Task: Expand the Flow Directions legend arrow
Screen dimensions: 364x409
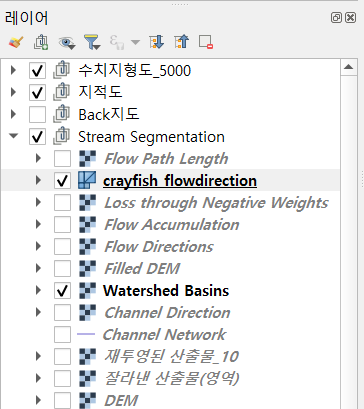Action: pos(38,246)
